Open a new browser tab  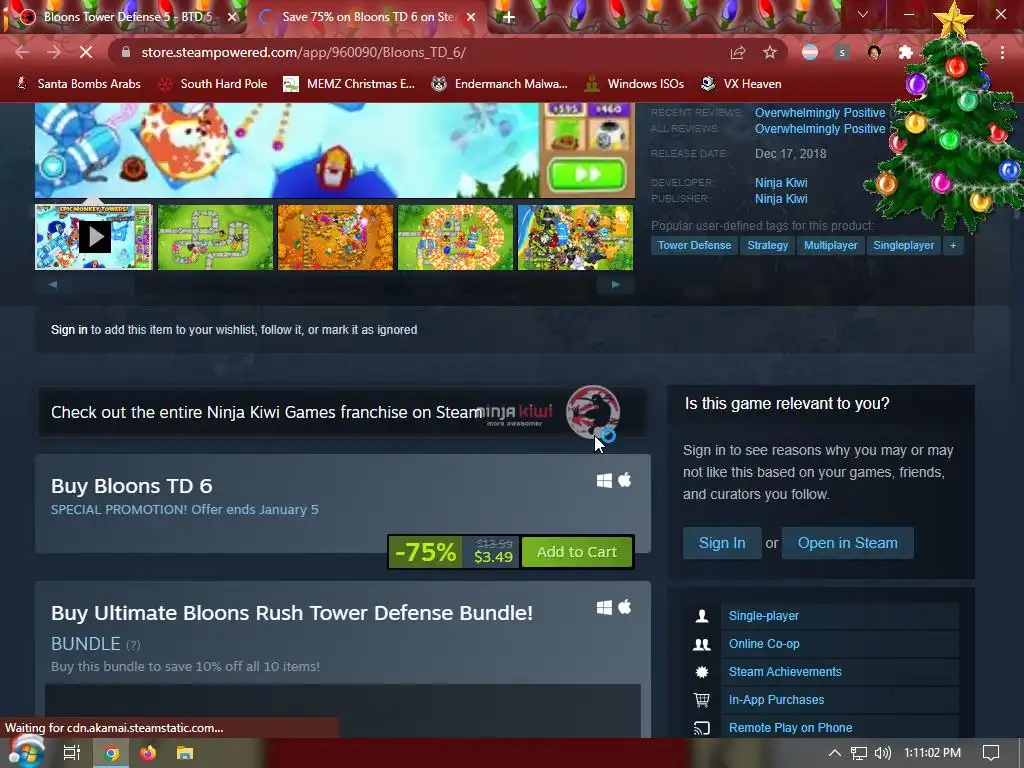click(509, 17)
